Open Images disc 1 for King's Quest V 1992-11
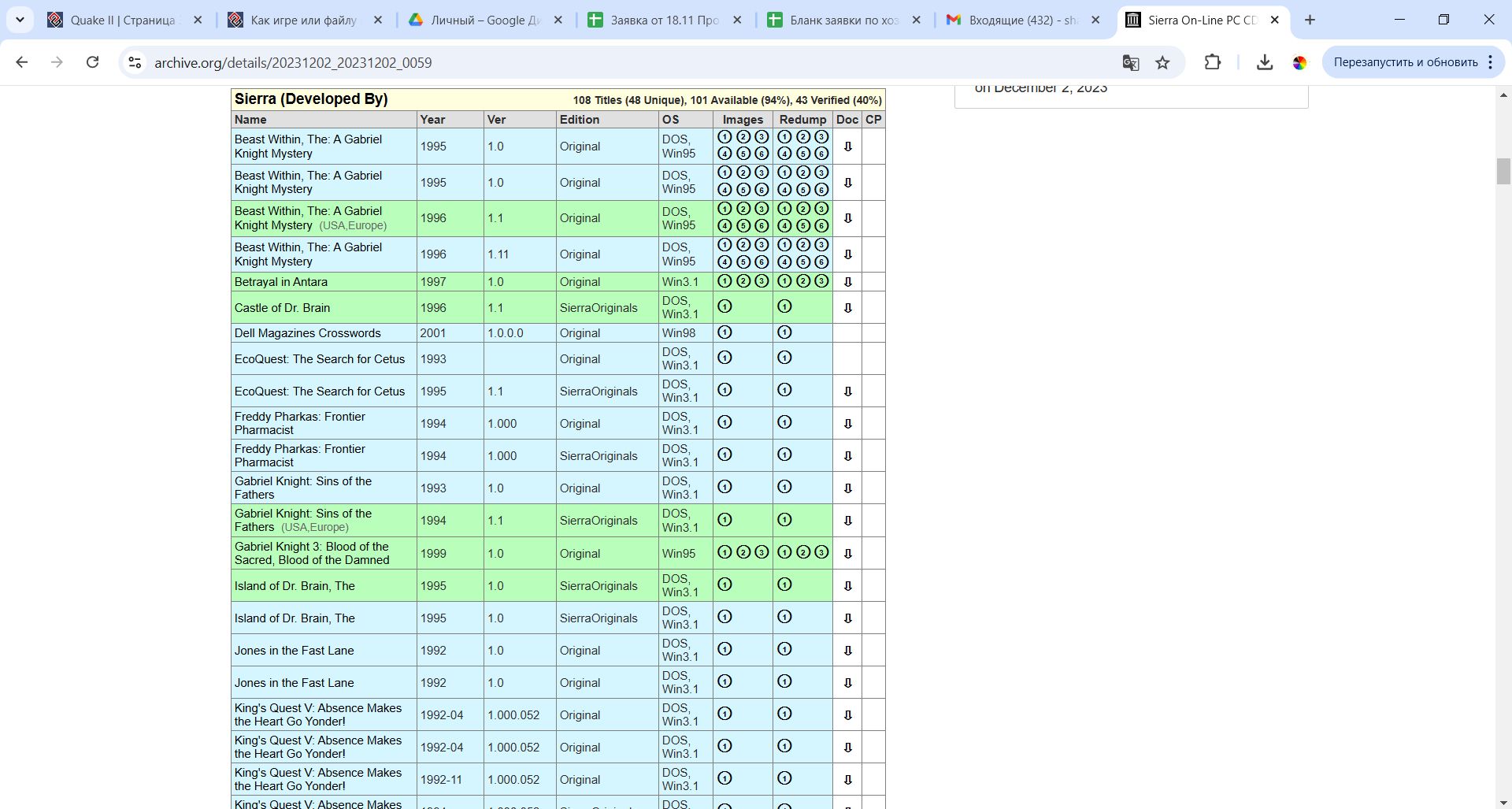The height and width of the screenshot is (809, 1512). point(724,778)
